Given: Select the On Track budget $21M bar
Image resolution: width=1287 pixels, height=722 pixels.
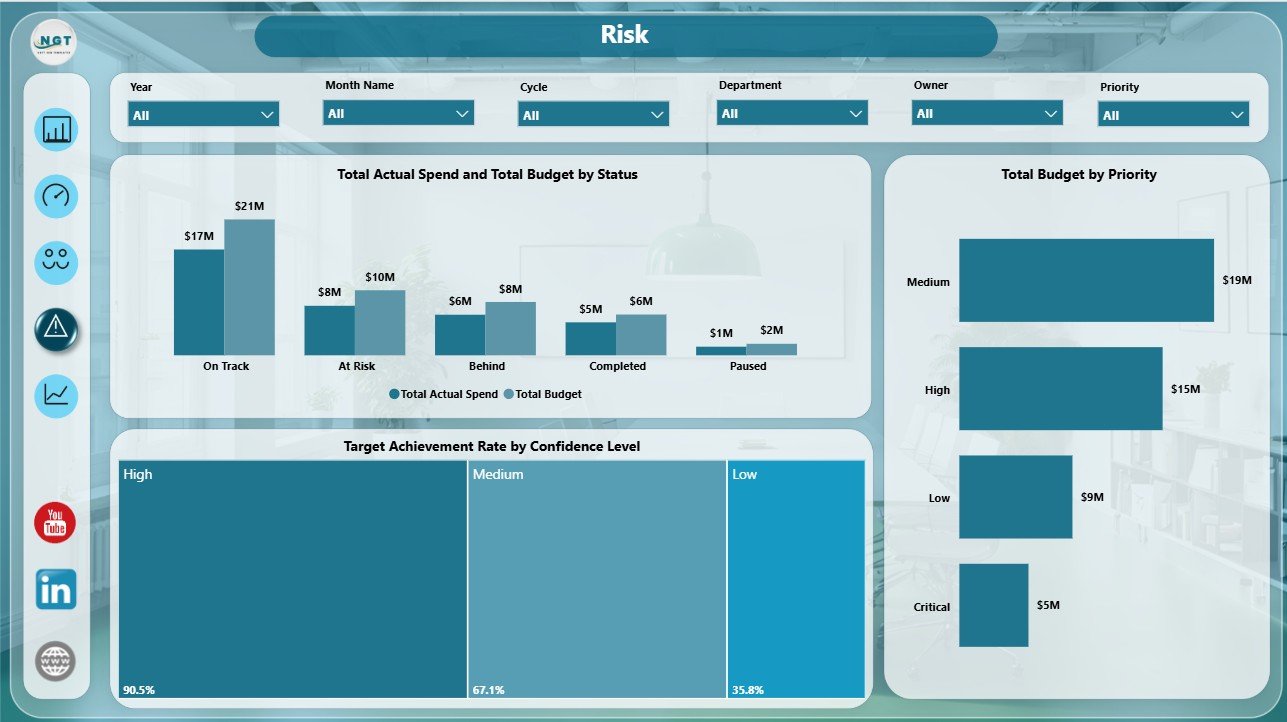Looking at the screenshot, I should pos(249,287).
